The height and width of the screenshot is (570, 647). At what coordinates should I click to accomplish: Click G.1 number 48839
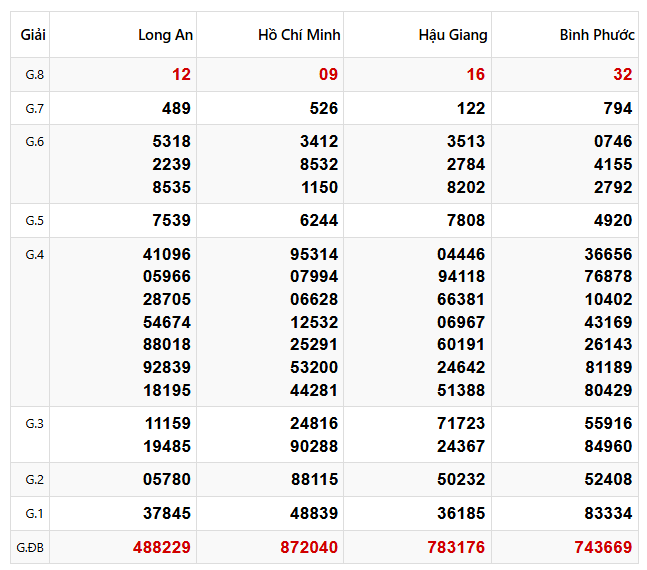[x=314, y=513]
